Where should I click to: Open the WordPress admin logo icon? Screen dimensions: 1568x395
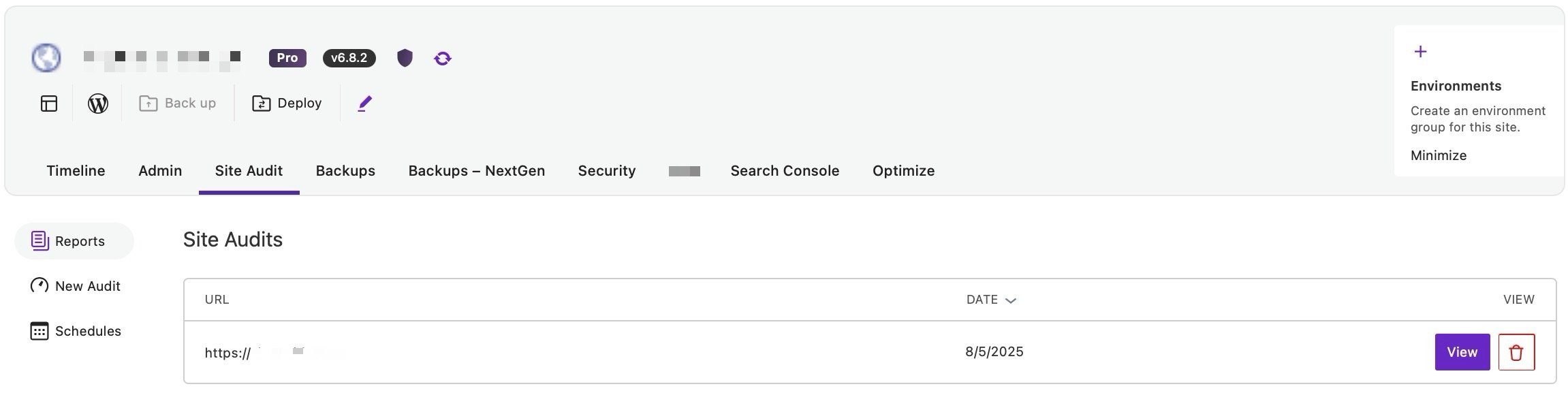pos(98,104)
